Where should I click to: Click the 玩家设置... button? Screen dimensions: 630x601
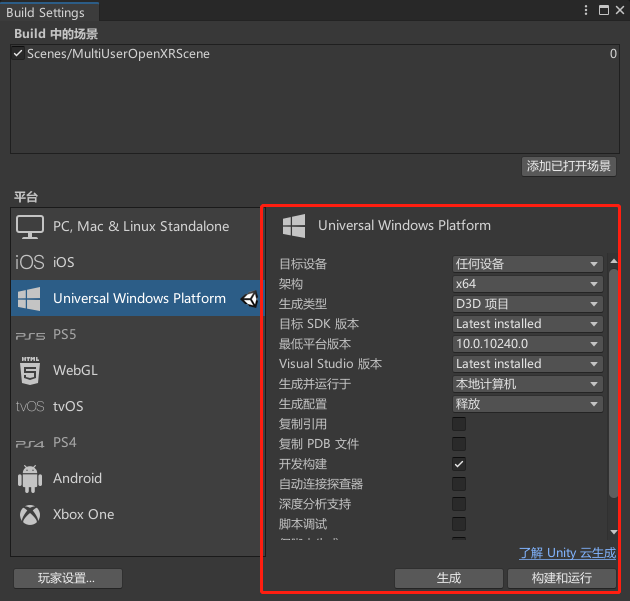(68, 578)
